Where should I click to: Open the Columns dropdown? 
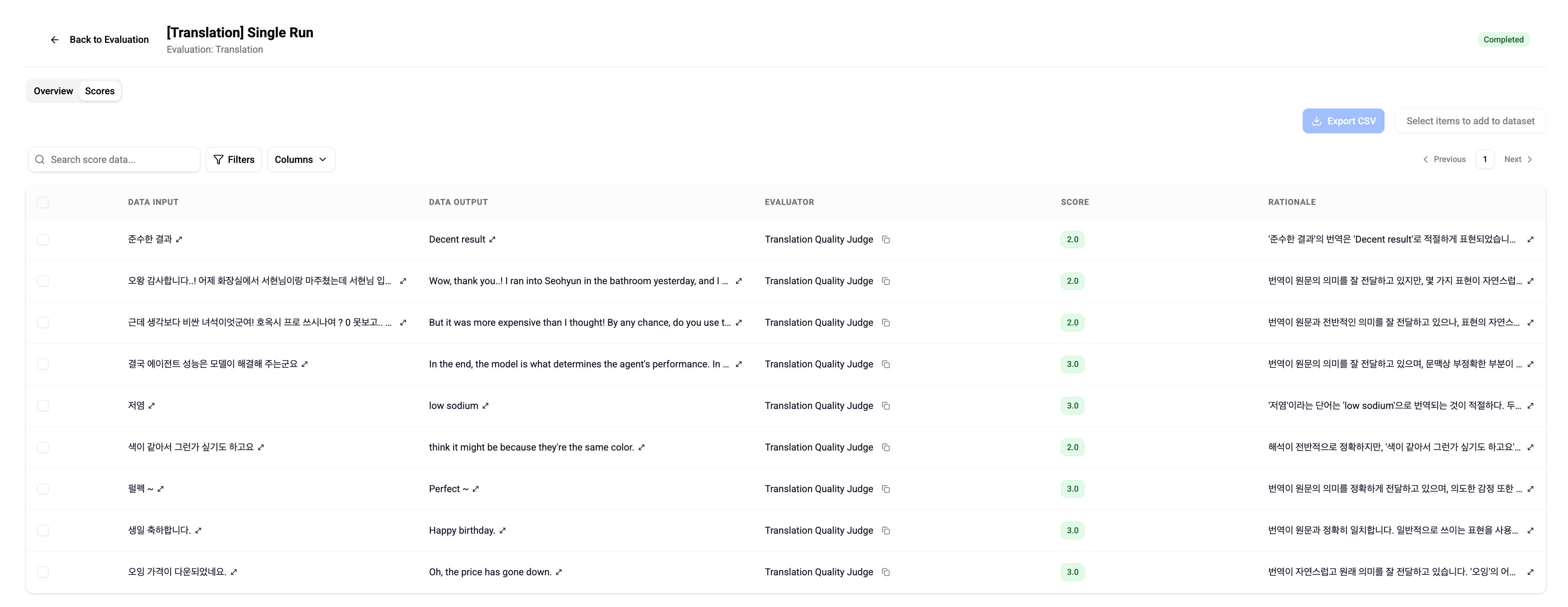tap(300, 159)
